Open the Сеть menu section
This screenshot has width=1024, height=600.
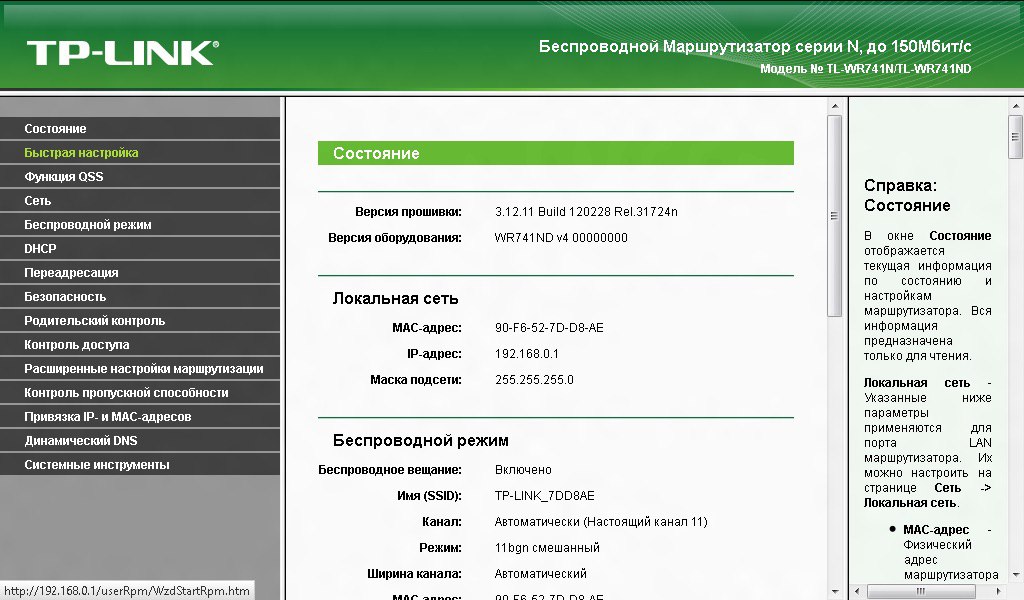[x=140, y=200]
